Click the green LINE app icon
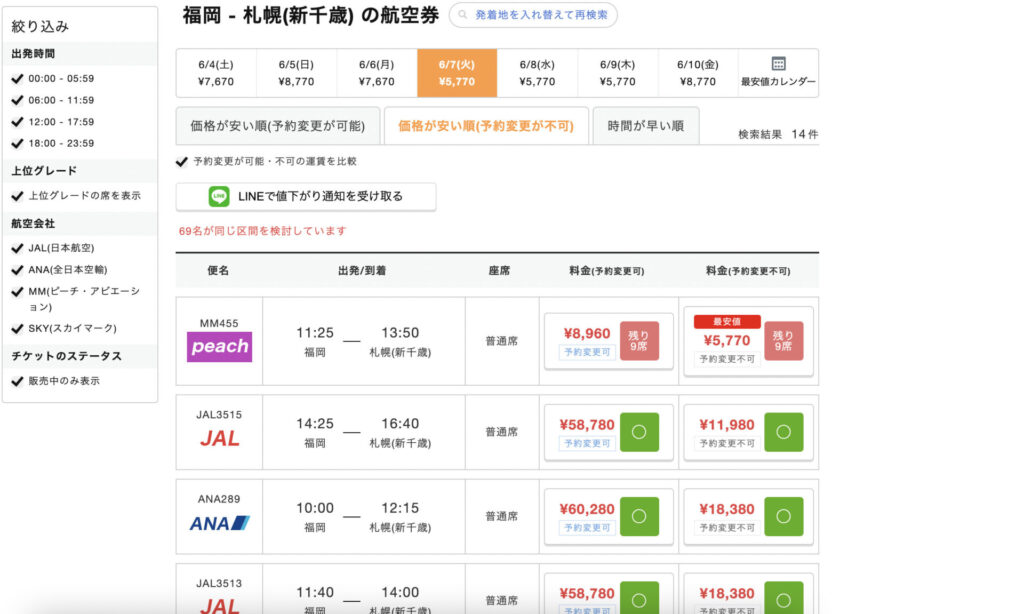1024x614 pixels. pos(219,196)
